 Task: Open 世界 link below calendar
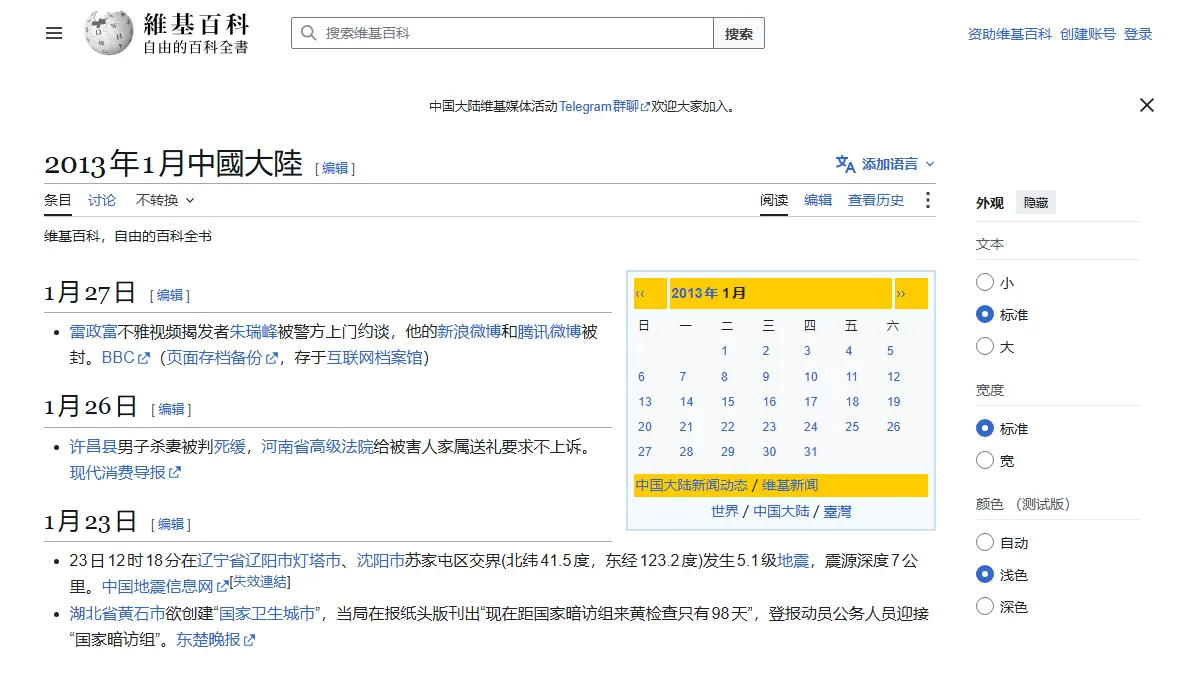click(x=725, y=512)
